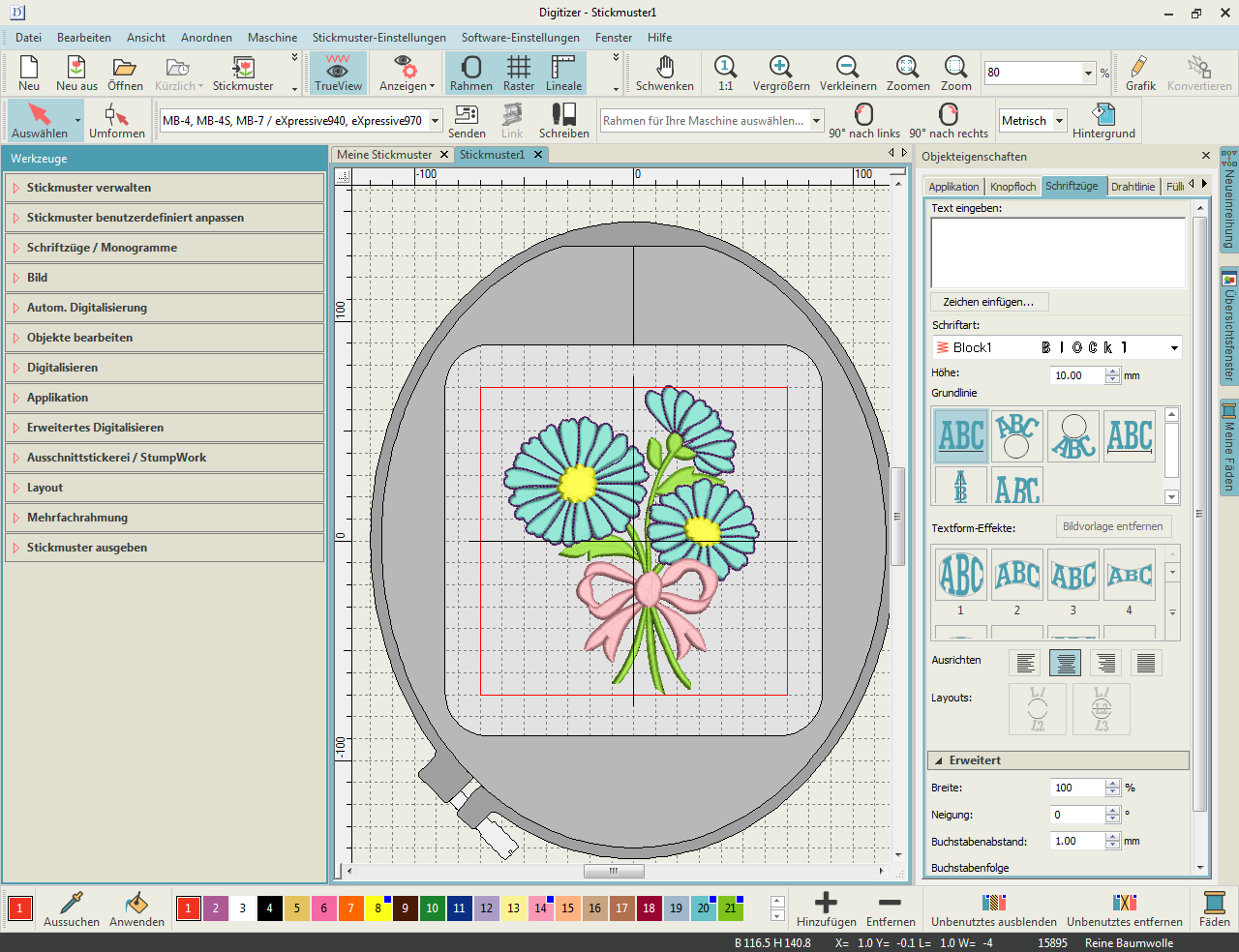Toggle the Rahmen hoop display
The width and height of the screenshot is (1239, 952).
470,73
